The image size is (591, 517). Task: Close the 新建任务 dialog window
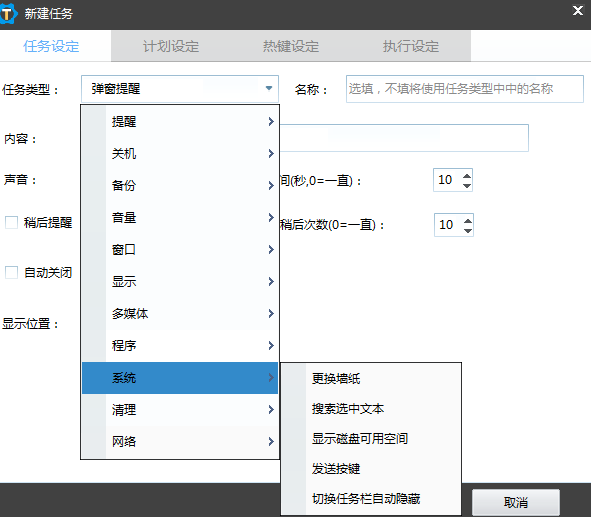(x=578, y=11)
